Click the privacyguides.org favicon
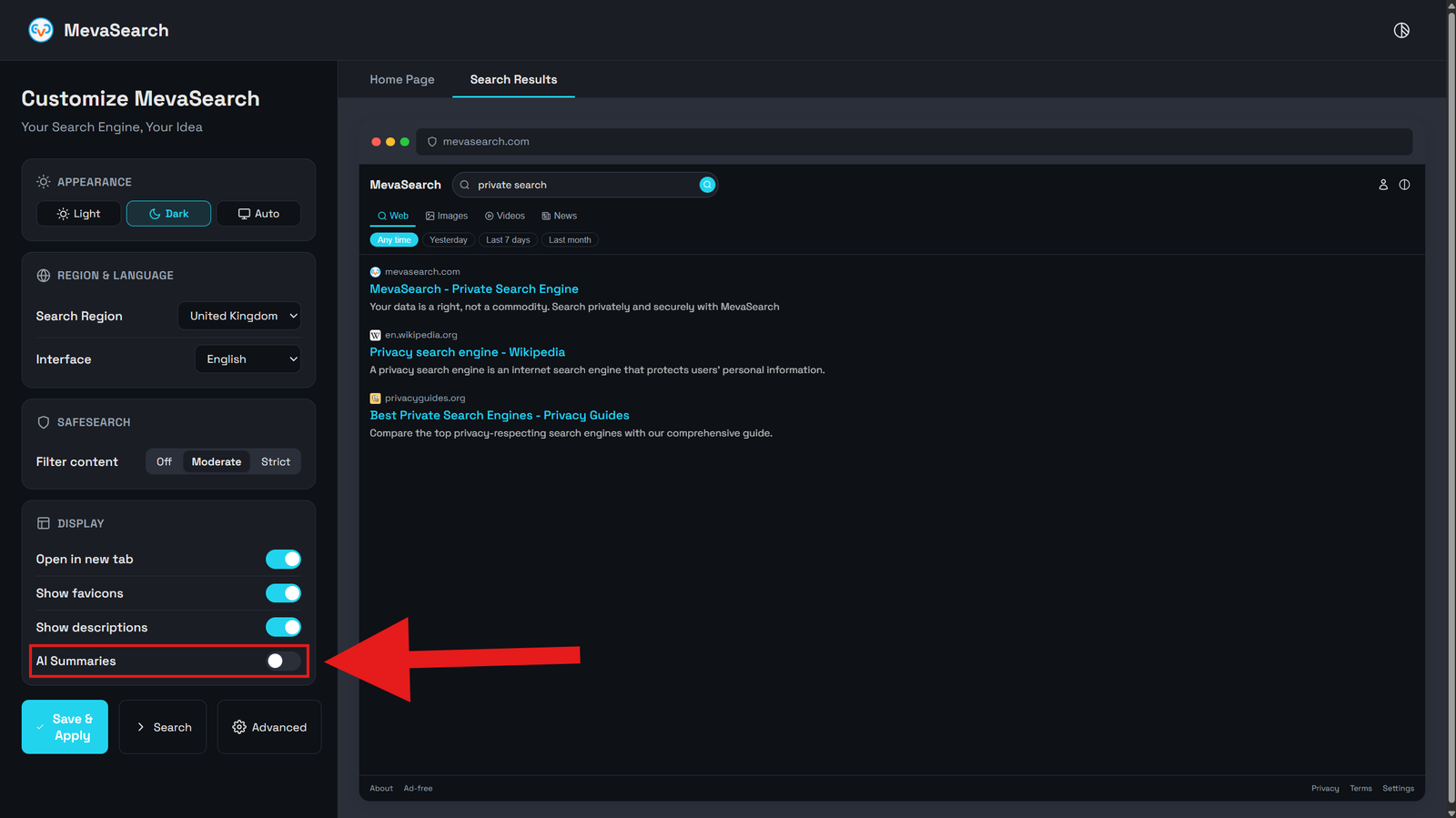The width and height of the screenshot is (1456, 818). point(375,399)
